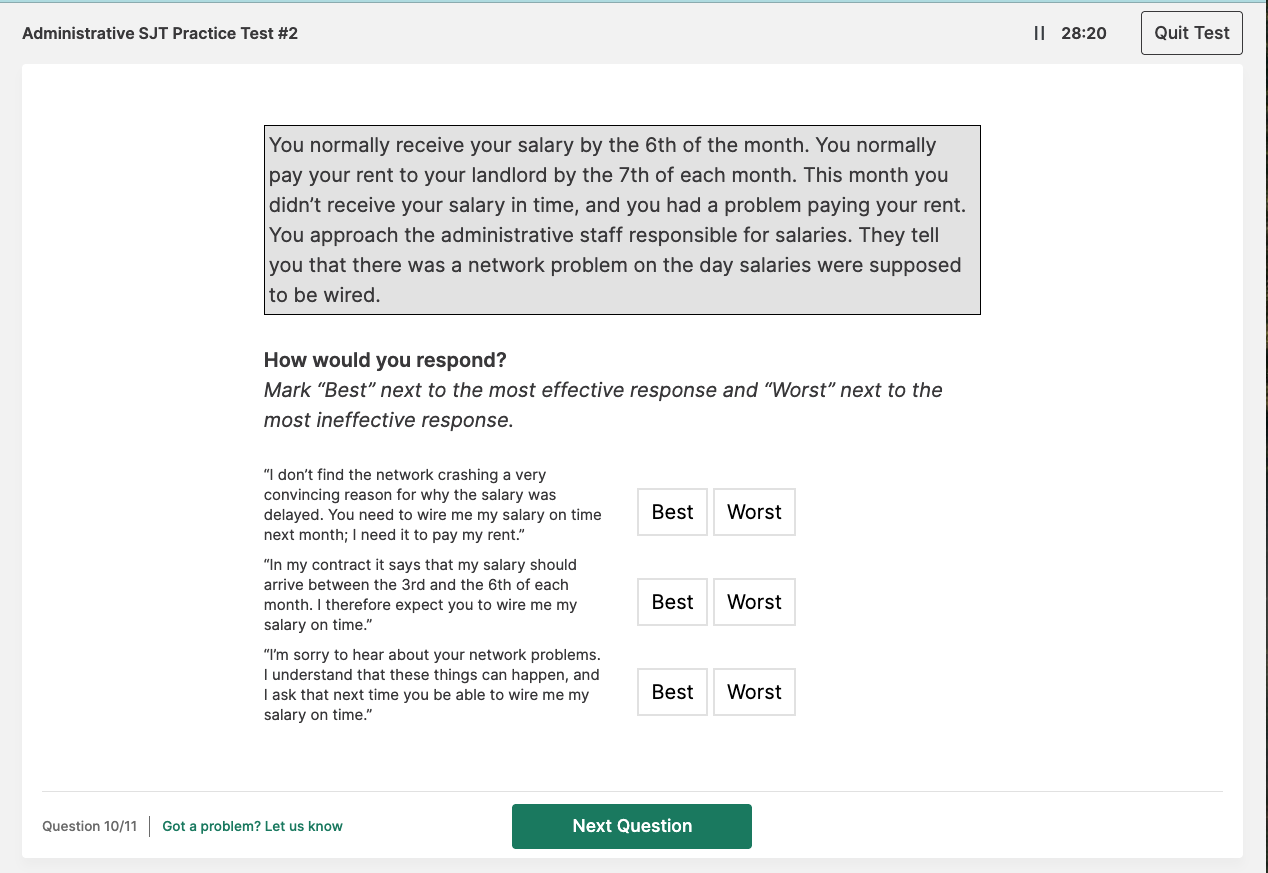
Task: Click the italic Best/Worst instruction text
Action: 603,405
